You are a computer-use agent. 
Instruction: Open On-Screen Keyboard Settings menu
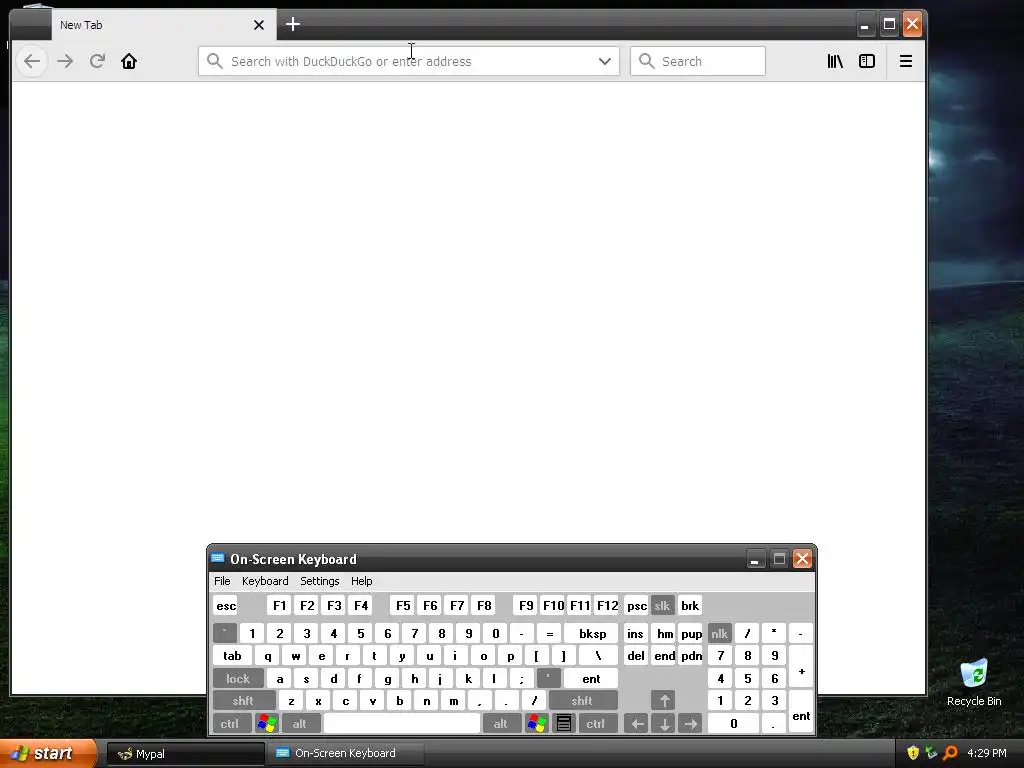click(x=319, y=581)
